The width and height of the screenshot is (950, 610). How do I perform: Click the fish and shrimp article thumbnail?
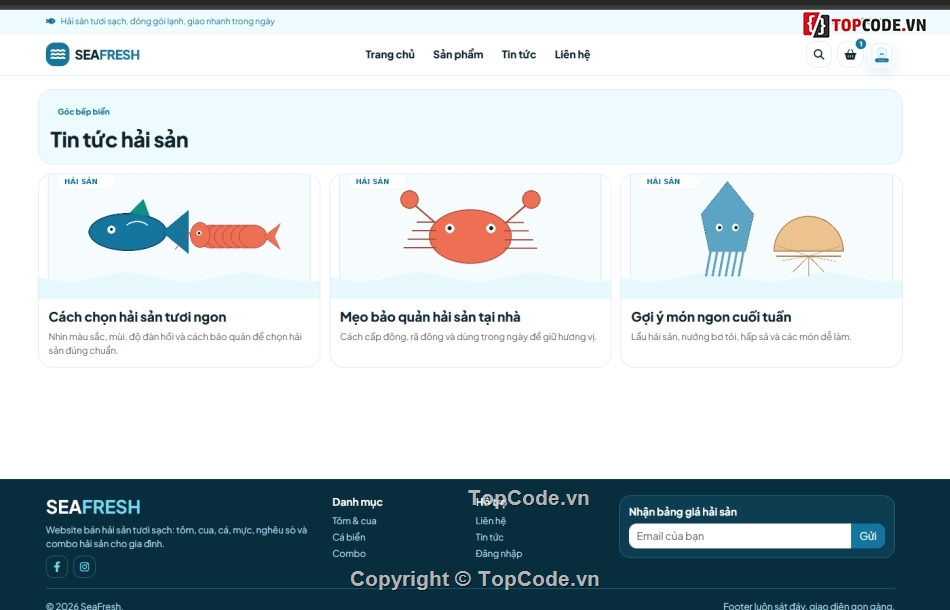pyautogui.click(x=179, y=236)
